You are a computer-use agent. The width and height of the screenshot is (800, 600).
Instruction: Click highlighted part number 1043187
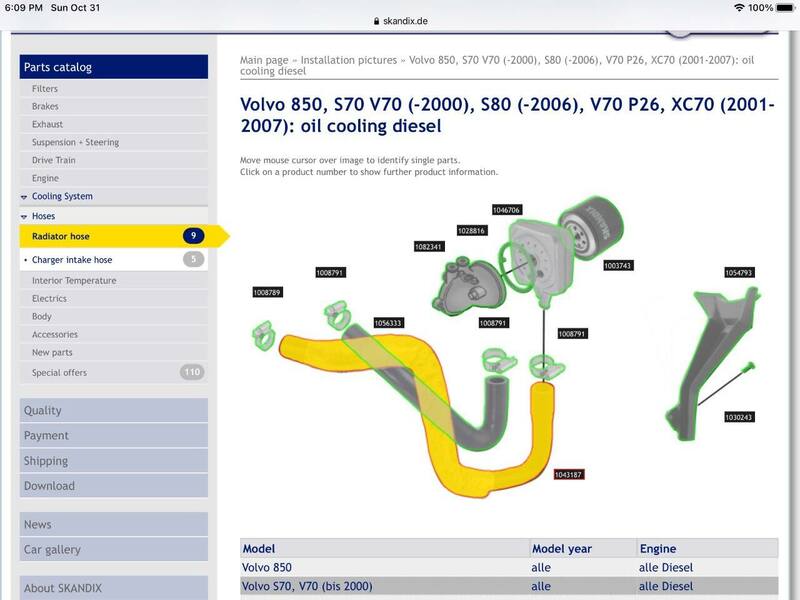point(568,474)
